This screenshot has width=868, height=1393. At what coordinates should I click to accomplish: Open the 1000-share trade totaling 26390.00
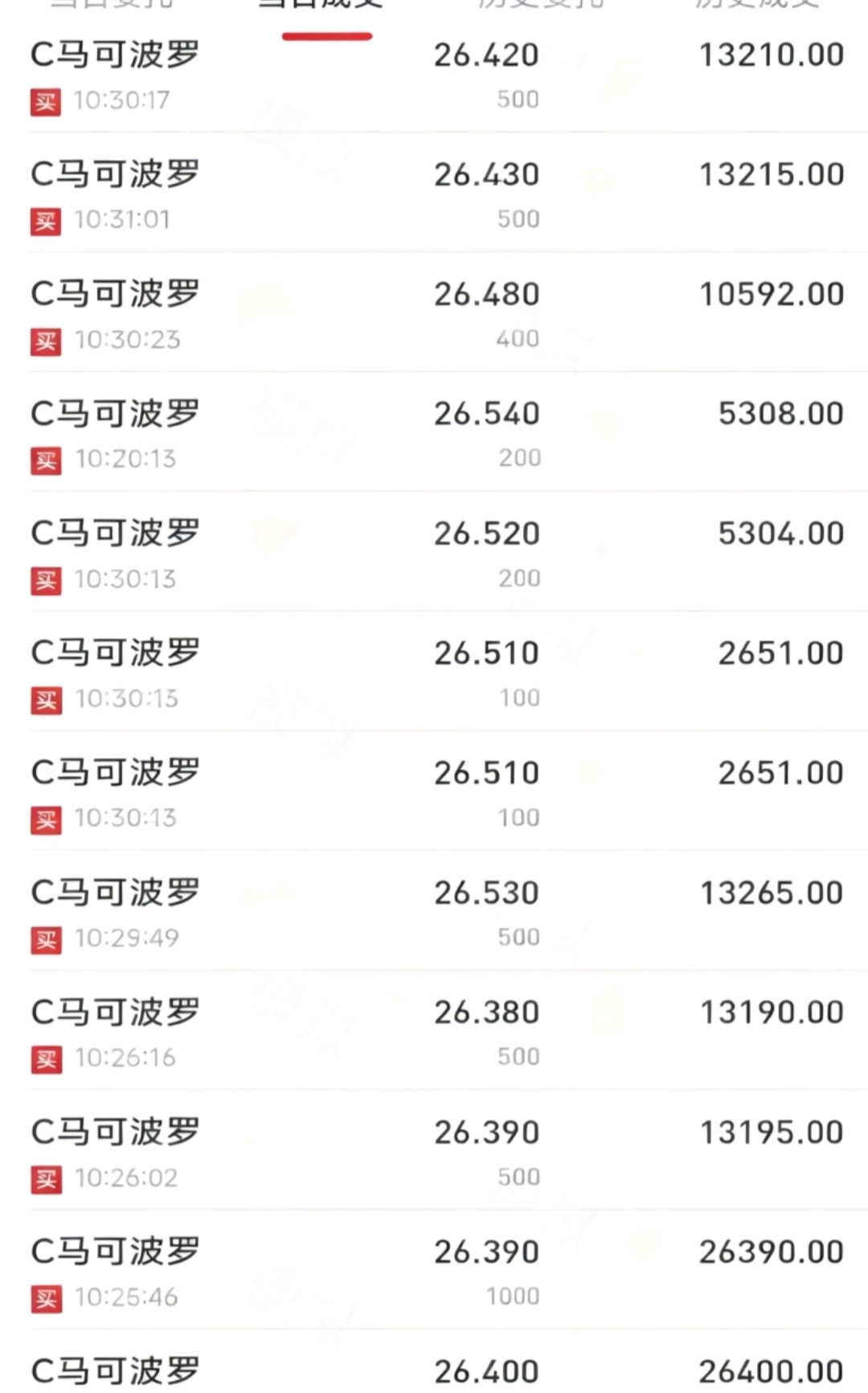click(x=434, y=1270)
